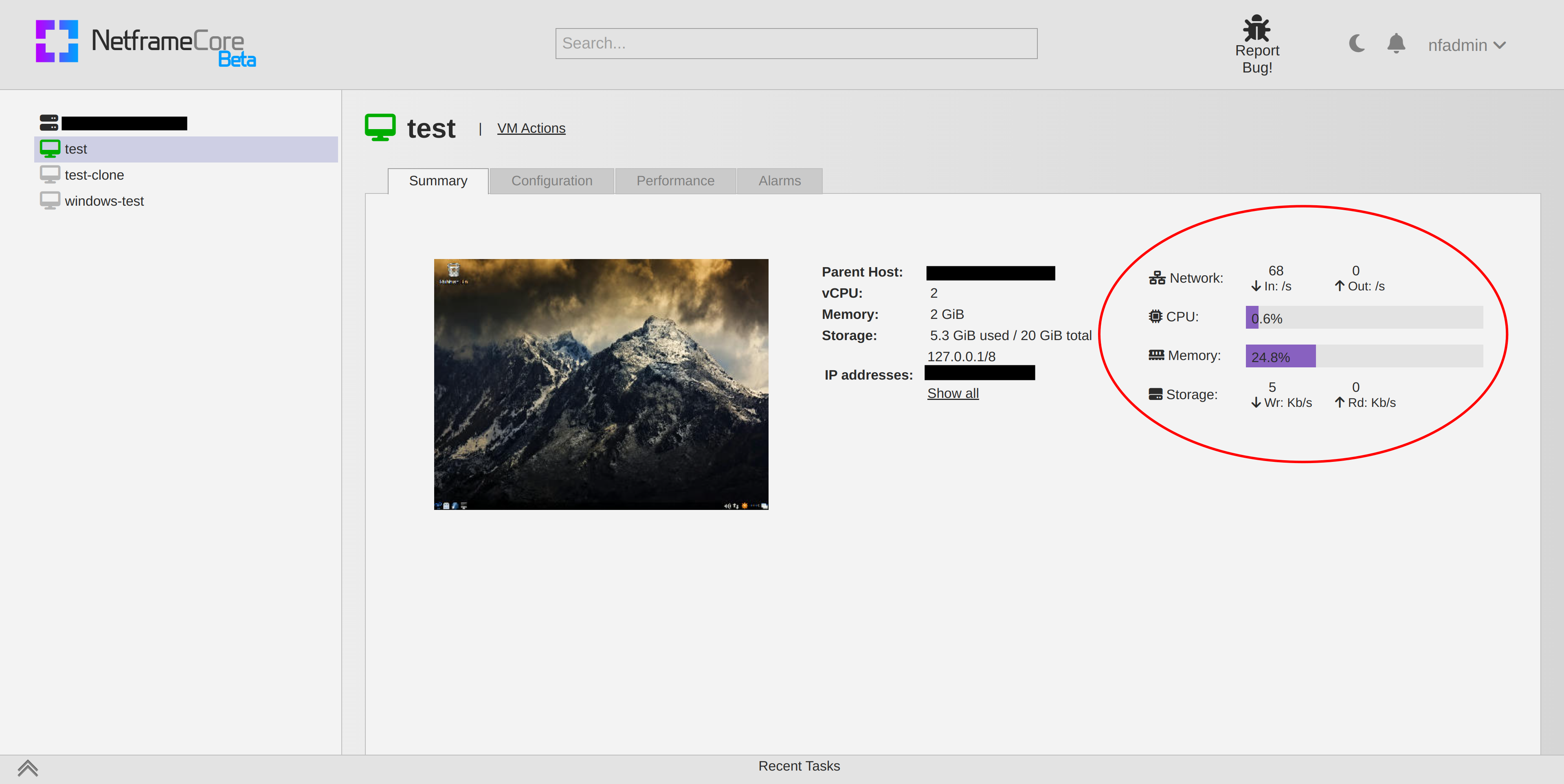Click the 127.0.0.1/8 IP address text
The image size is (1564, 784).
pyautogui.click(x=961, y=357)
